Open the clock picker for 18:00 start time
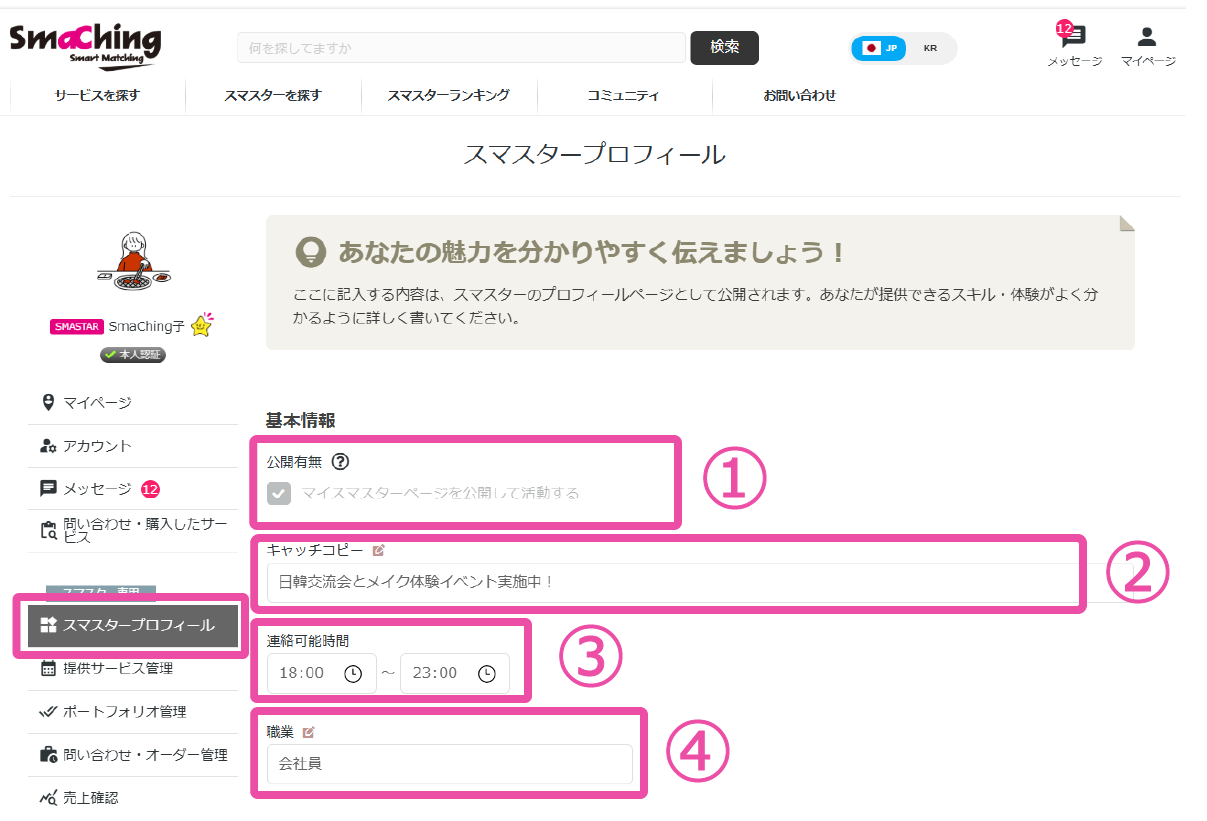1207x821 pixels. [x=353, y=674]
